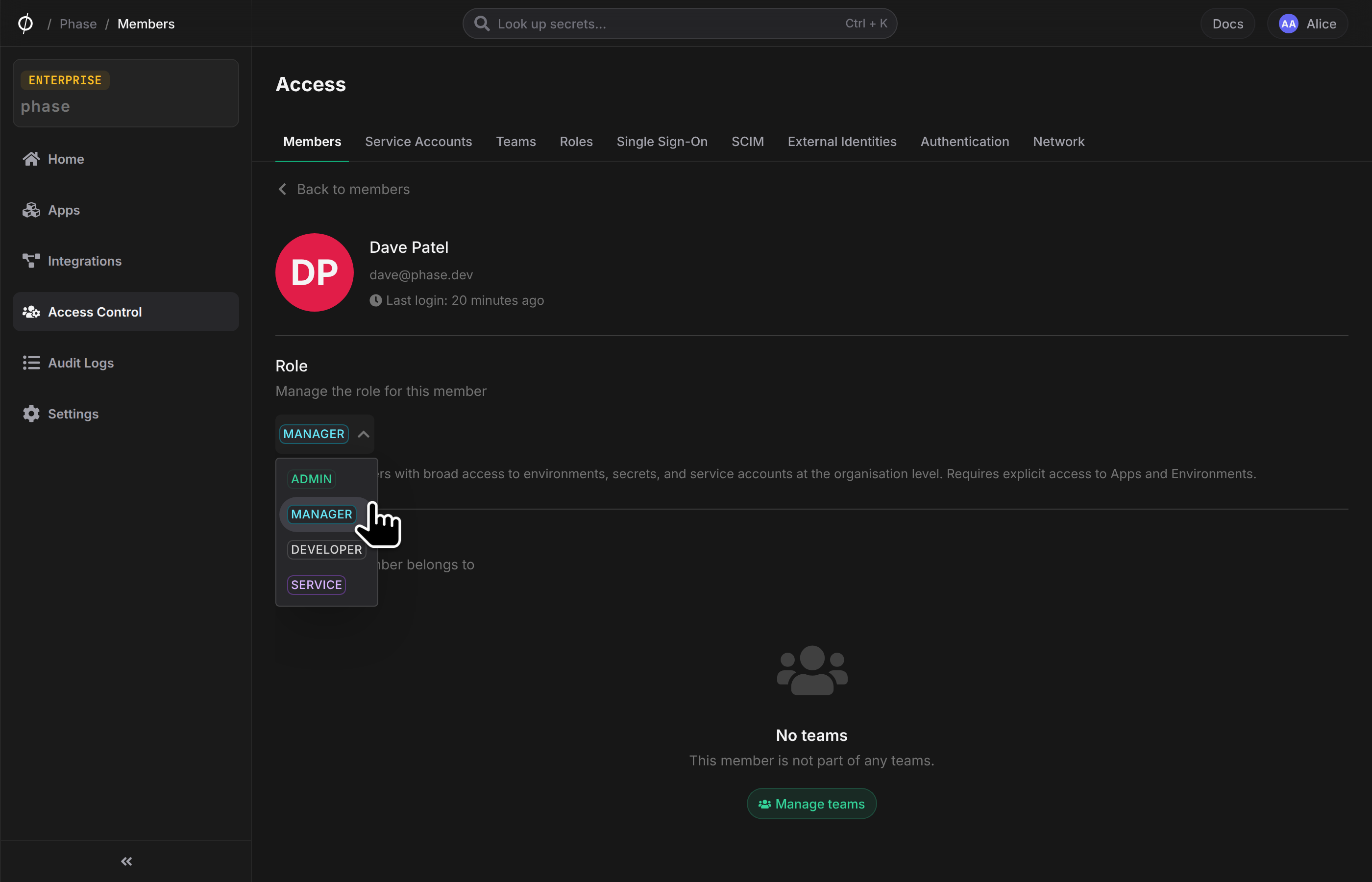1372x882 pixels.
Task: Open the Docs link in header
Action: click(x=1227, y=24)
